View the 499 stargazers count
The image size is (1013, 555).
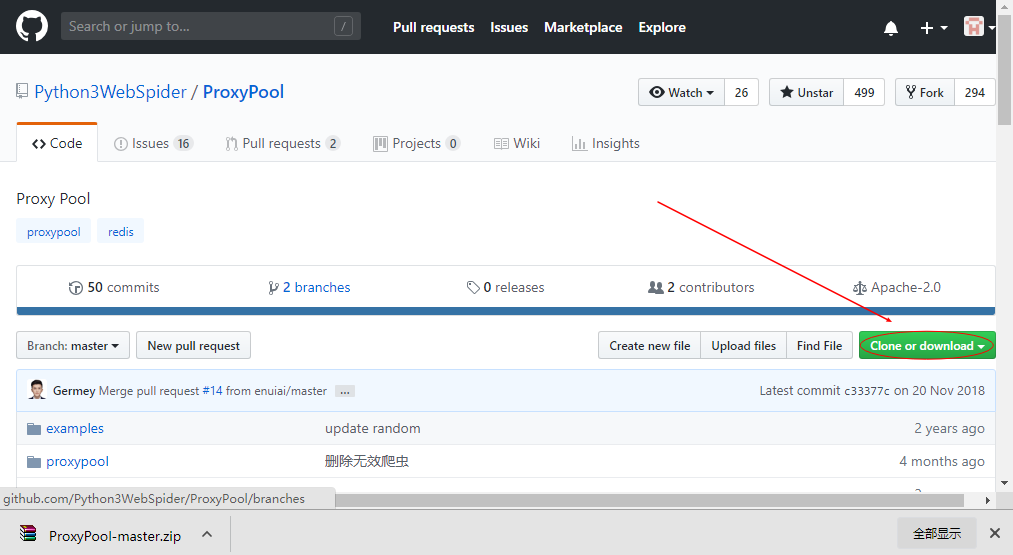(864, 92)
